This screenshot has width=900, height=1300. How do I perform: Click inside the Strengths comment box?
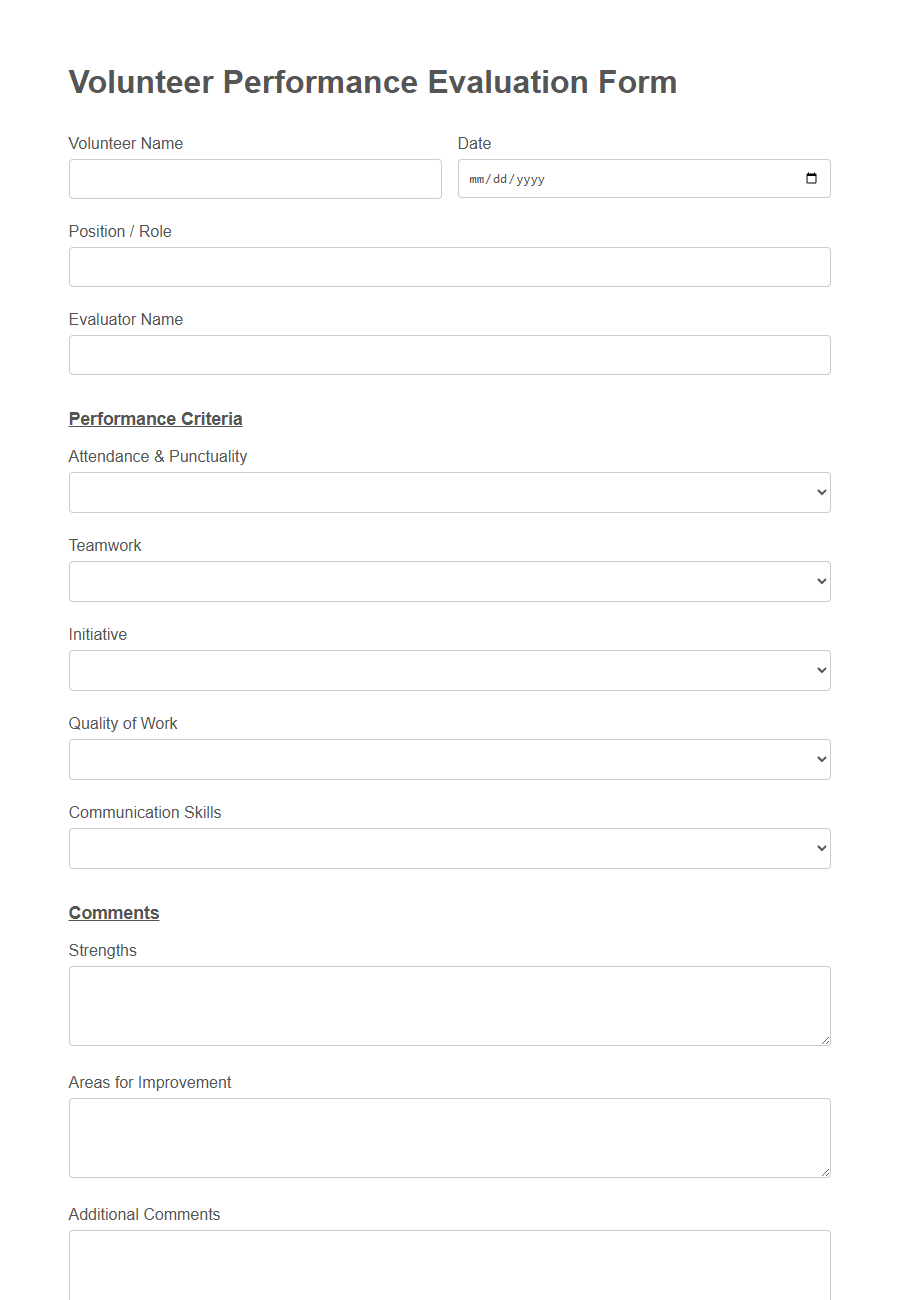(450, 1005)
